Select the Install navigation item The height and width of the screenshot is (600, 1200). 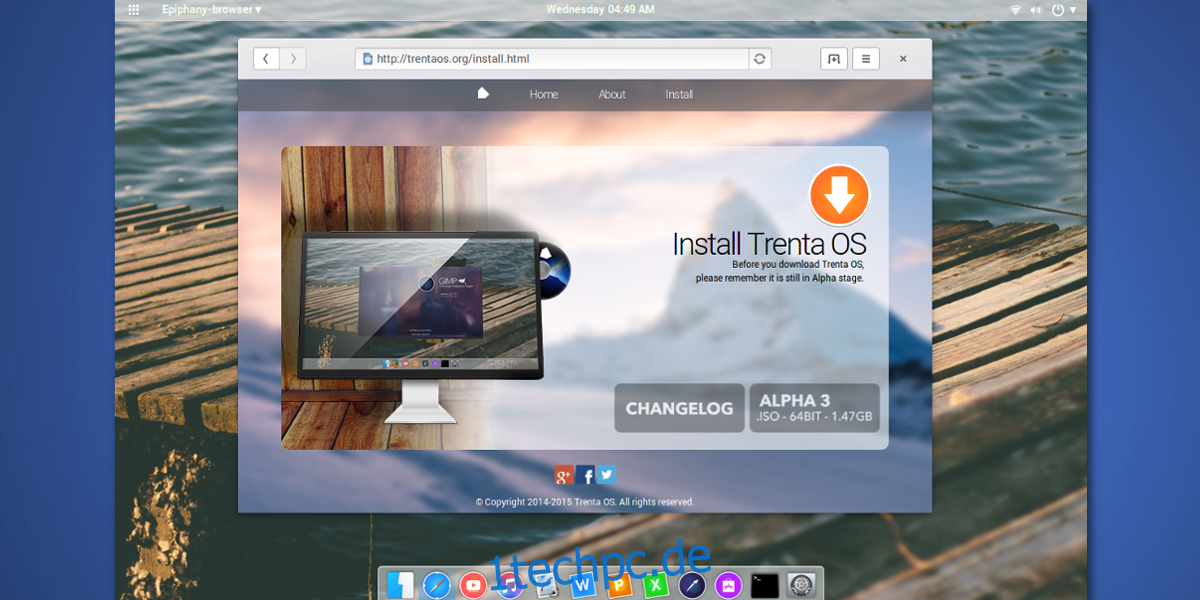(679, 94)
